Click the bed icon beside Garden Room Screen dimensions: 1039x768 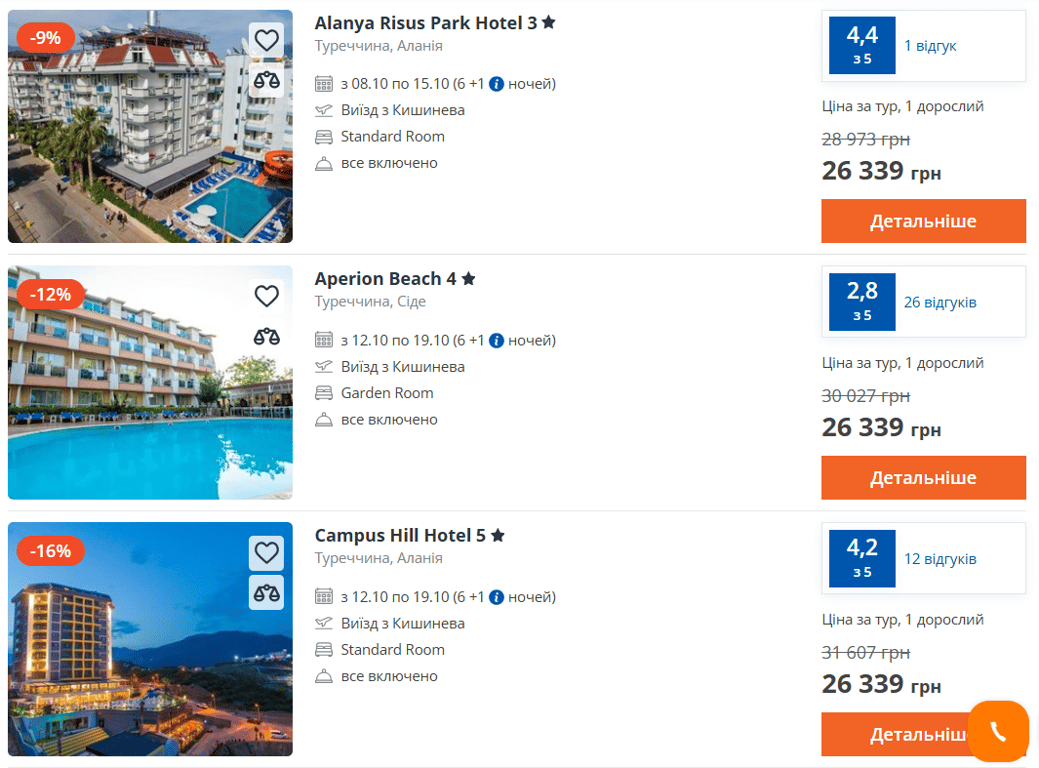(324, 393)
